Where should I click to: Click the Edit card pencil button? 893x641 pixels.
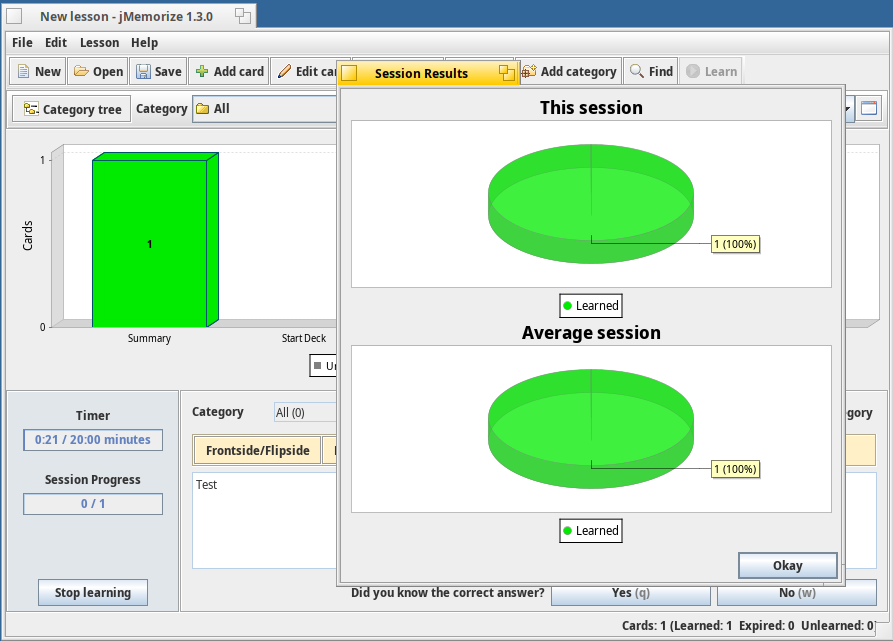pos(304,71)
